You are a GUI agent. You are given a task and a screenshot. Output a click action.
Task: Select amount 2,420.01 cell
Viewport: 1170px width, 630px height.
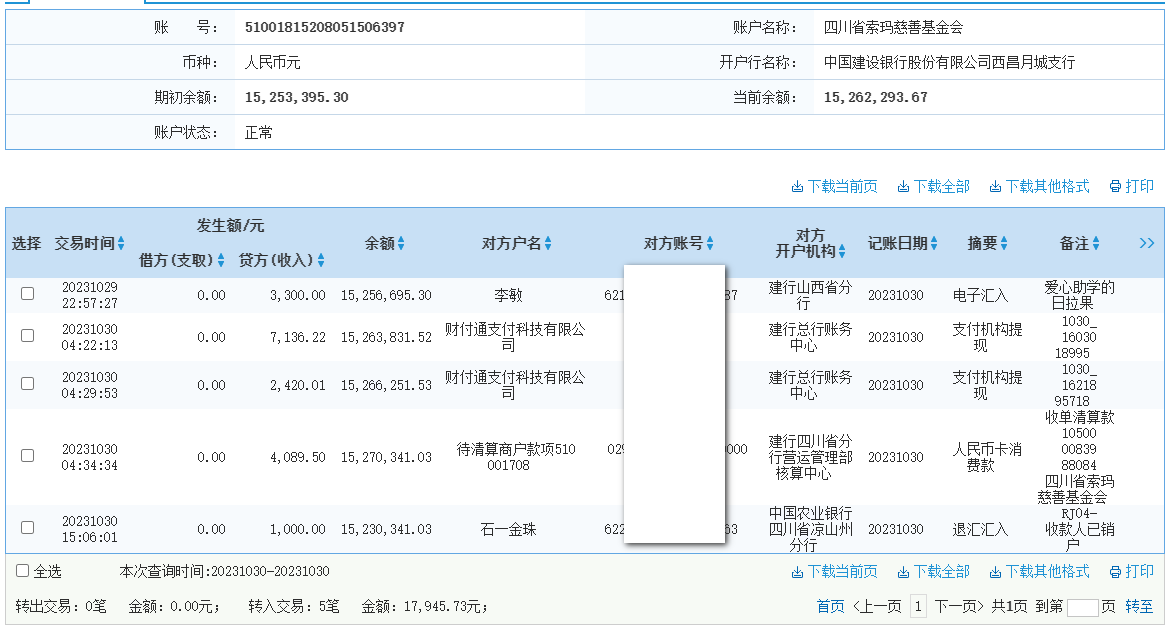coord(298,385)
